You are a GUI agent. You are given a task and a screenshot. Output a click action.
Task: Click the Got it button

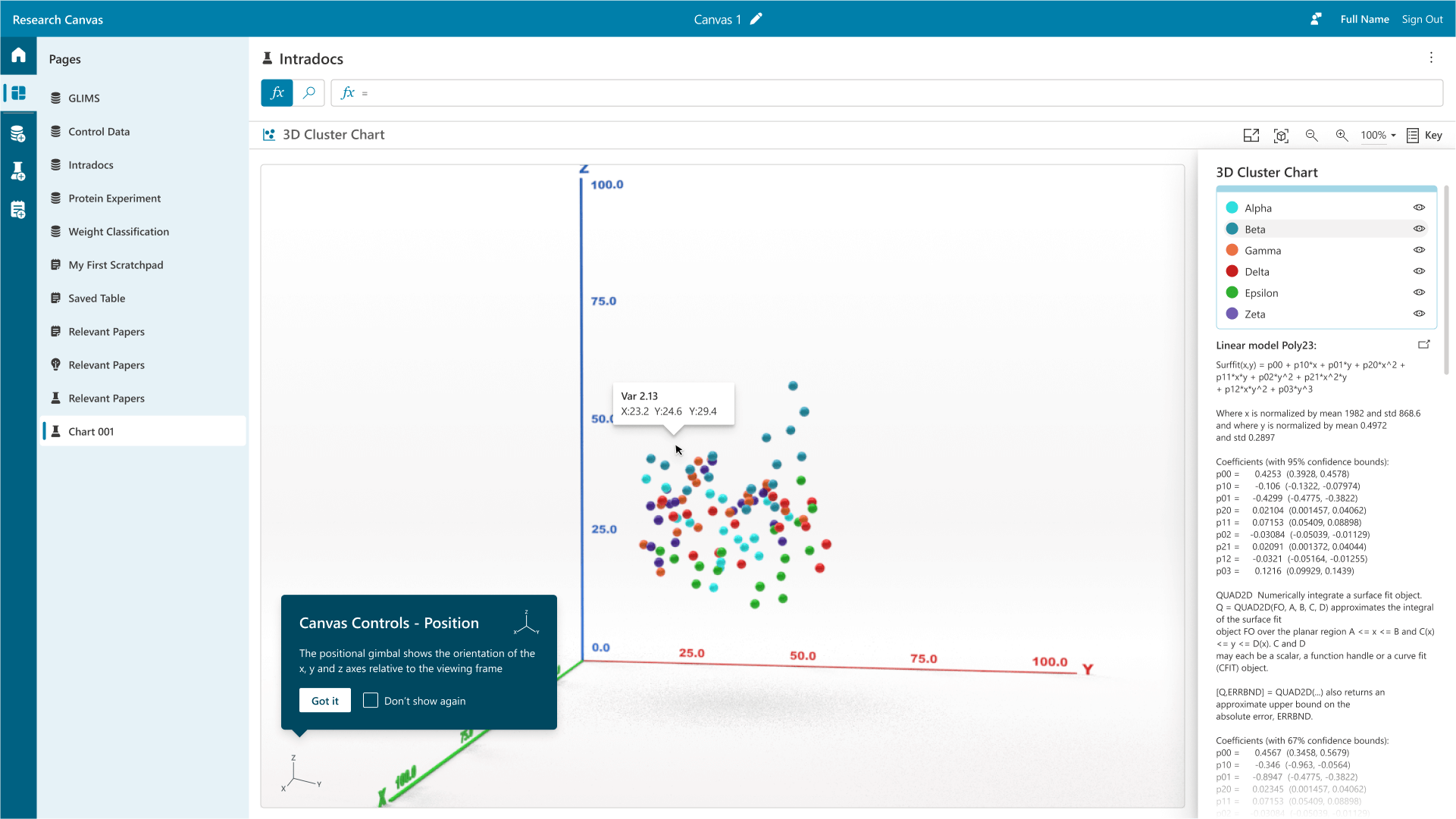[x=324, y=700]
